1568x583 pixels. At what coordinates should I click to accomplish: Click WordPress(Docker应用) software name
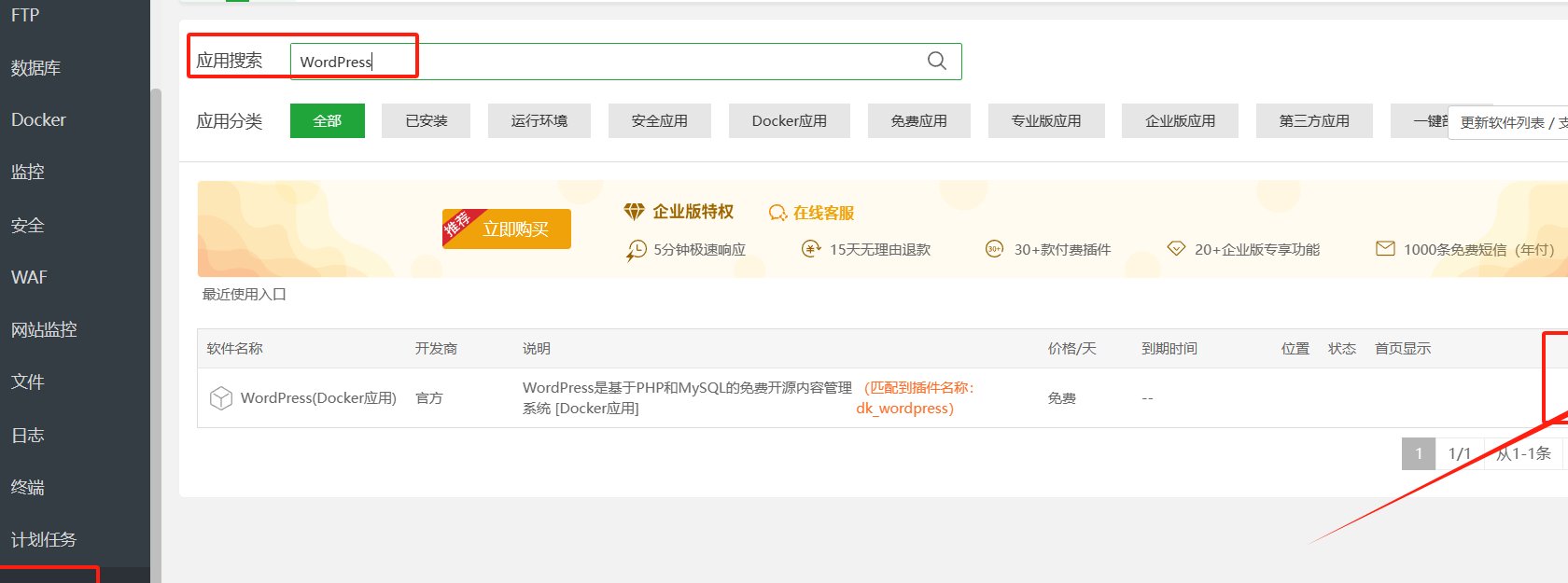click(x=318, y=398)
